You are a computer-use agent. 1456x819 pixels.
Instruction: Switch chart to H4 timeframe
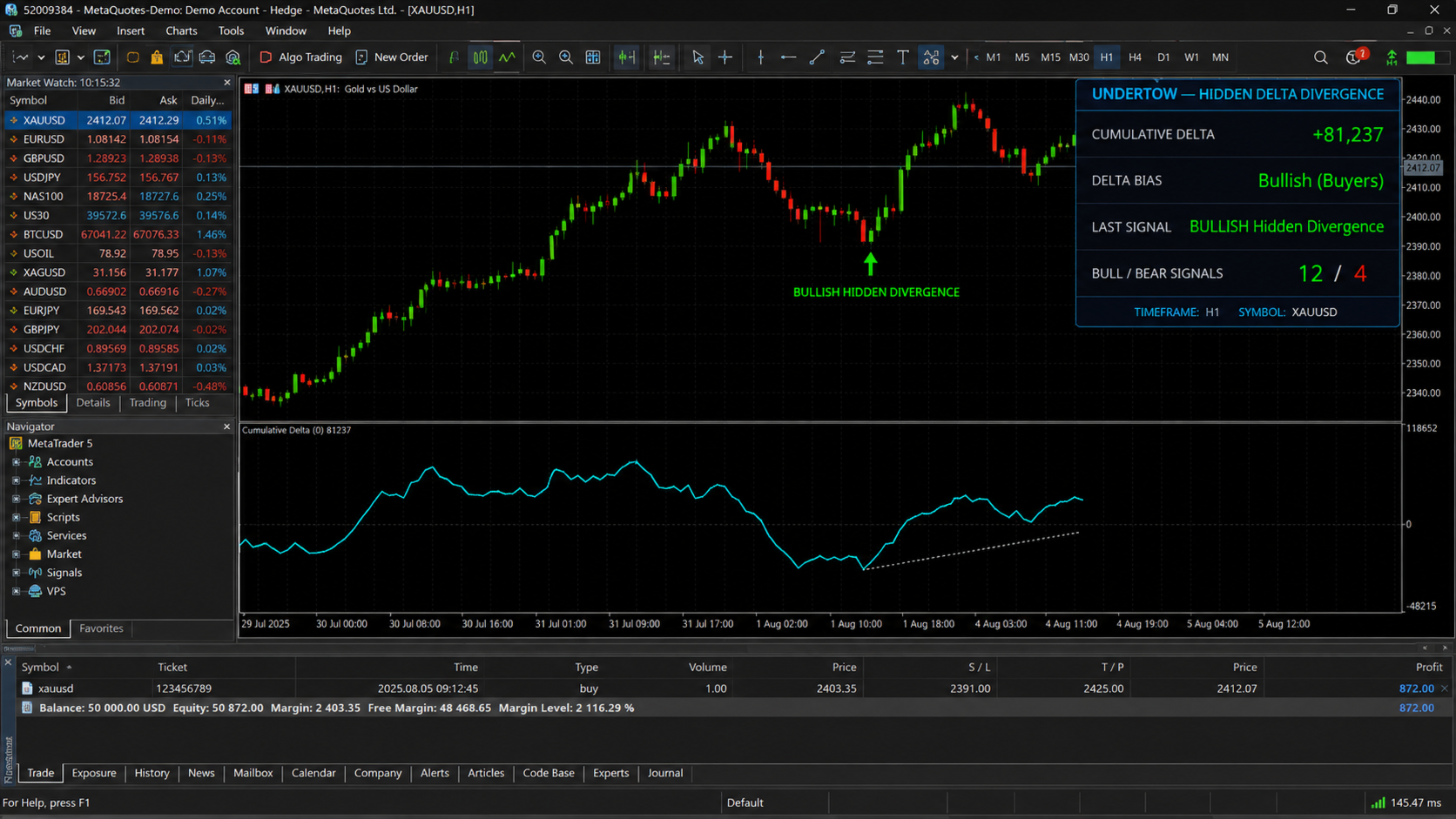coord(1135,57)
